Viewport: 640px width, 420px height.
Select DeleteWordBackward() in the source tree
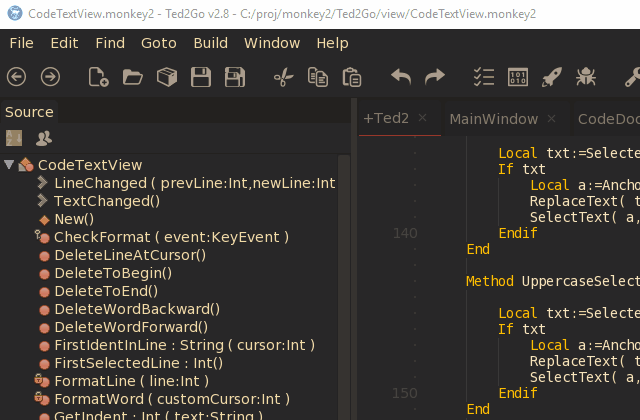[x=136, y=309]
